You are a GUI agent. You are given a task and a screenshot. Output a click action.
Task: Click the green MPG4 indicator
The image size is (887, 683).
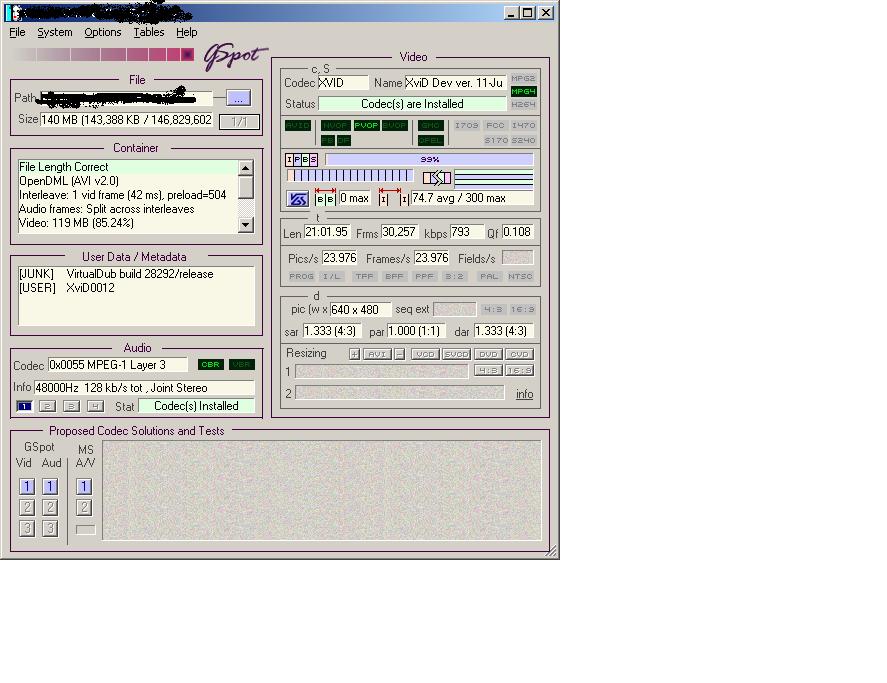[x=523, y=91]
